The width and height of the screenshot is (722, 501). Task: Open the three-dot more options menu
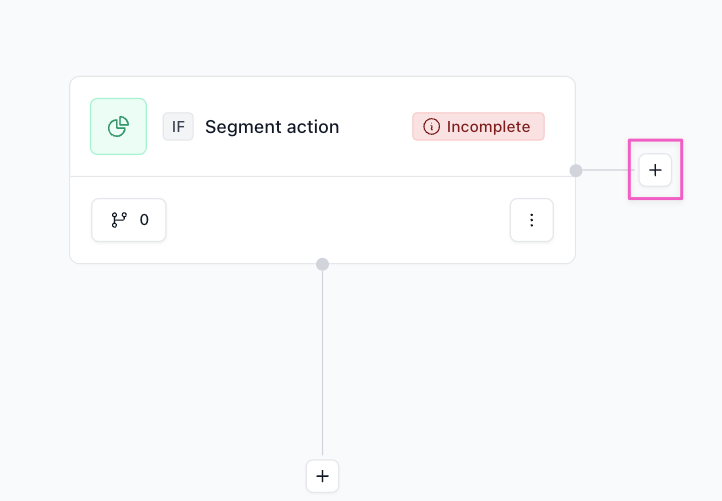coord(531,220)
